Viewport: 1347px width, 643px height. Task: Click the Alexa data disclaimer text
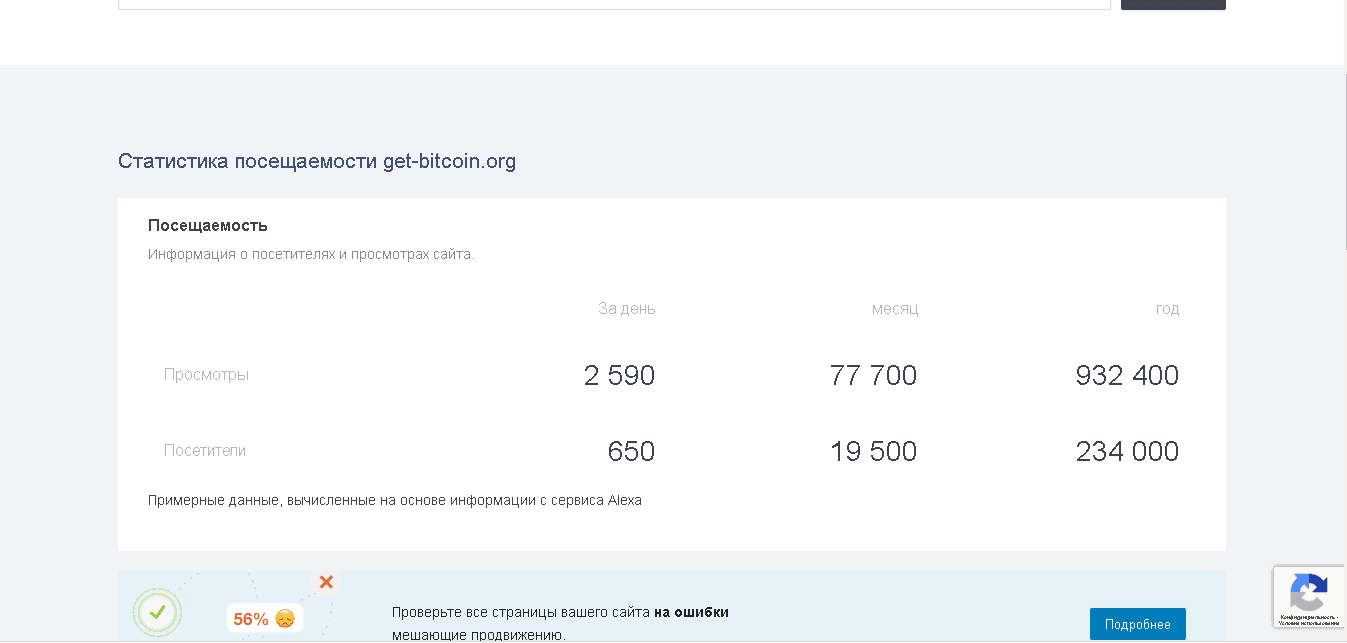[396, 500]
